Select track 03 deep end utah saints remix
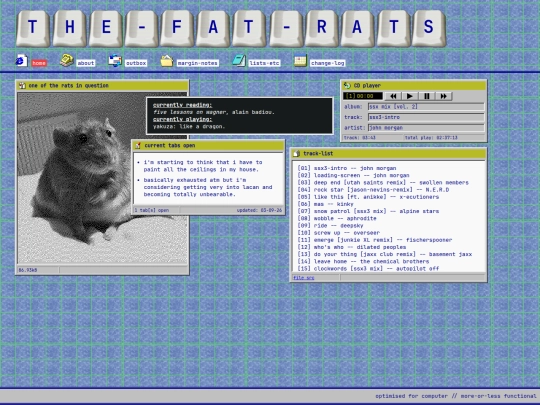540x405 pixels. [383, 183]
